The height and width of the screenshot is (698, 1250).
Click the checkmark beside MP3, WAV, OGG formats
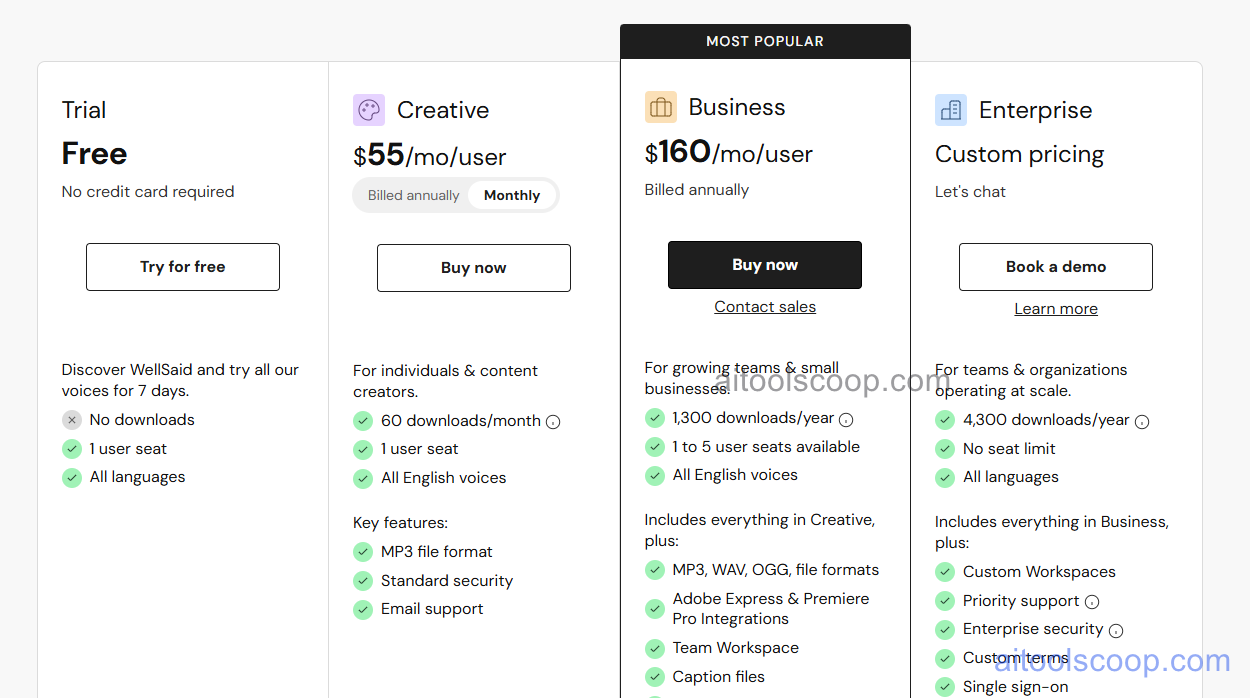tap(655, 570)
